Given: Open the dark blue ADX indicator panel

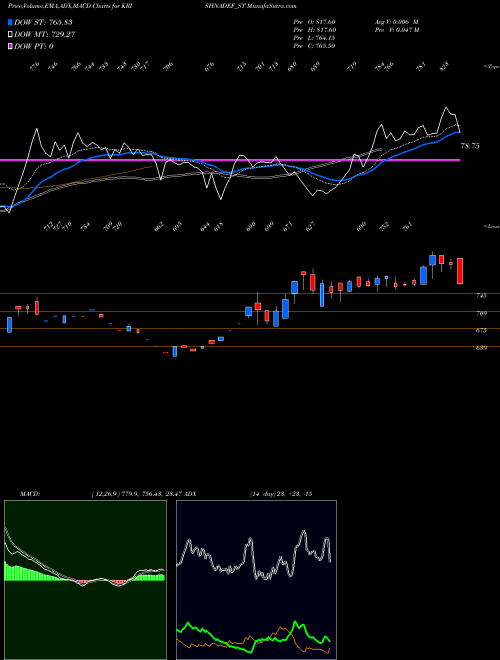Looking at the screenshot, I should point(256,580).
